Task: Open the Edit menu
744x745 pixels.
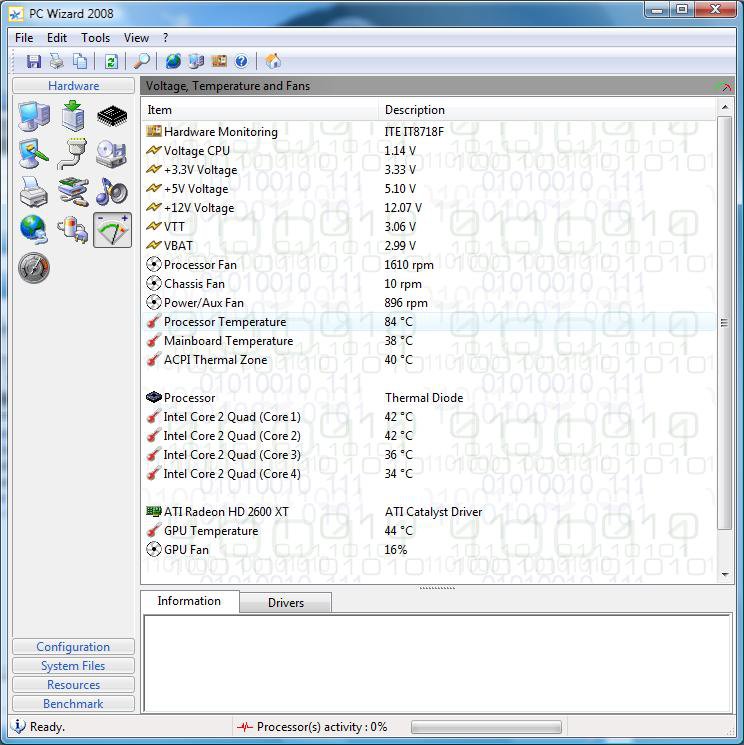Action: (x=57, y=38)
